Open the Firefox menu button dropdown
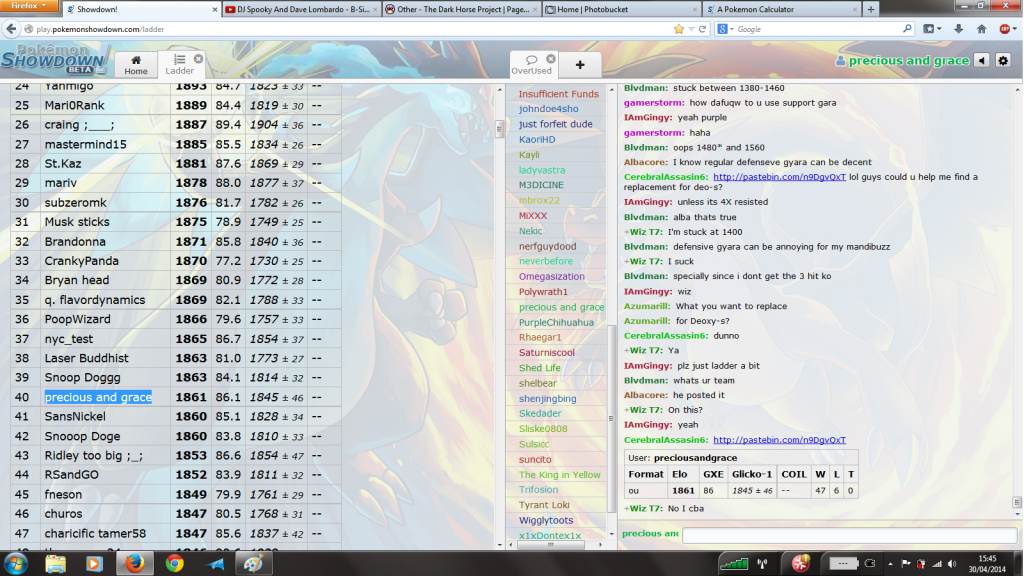 click(30, 6)
